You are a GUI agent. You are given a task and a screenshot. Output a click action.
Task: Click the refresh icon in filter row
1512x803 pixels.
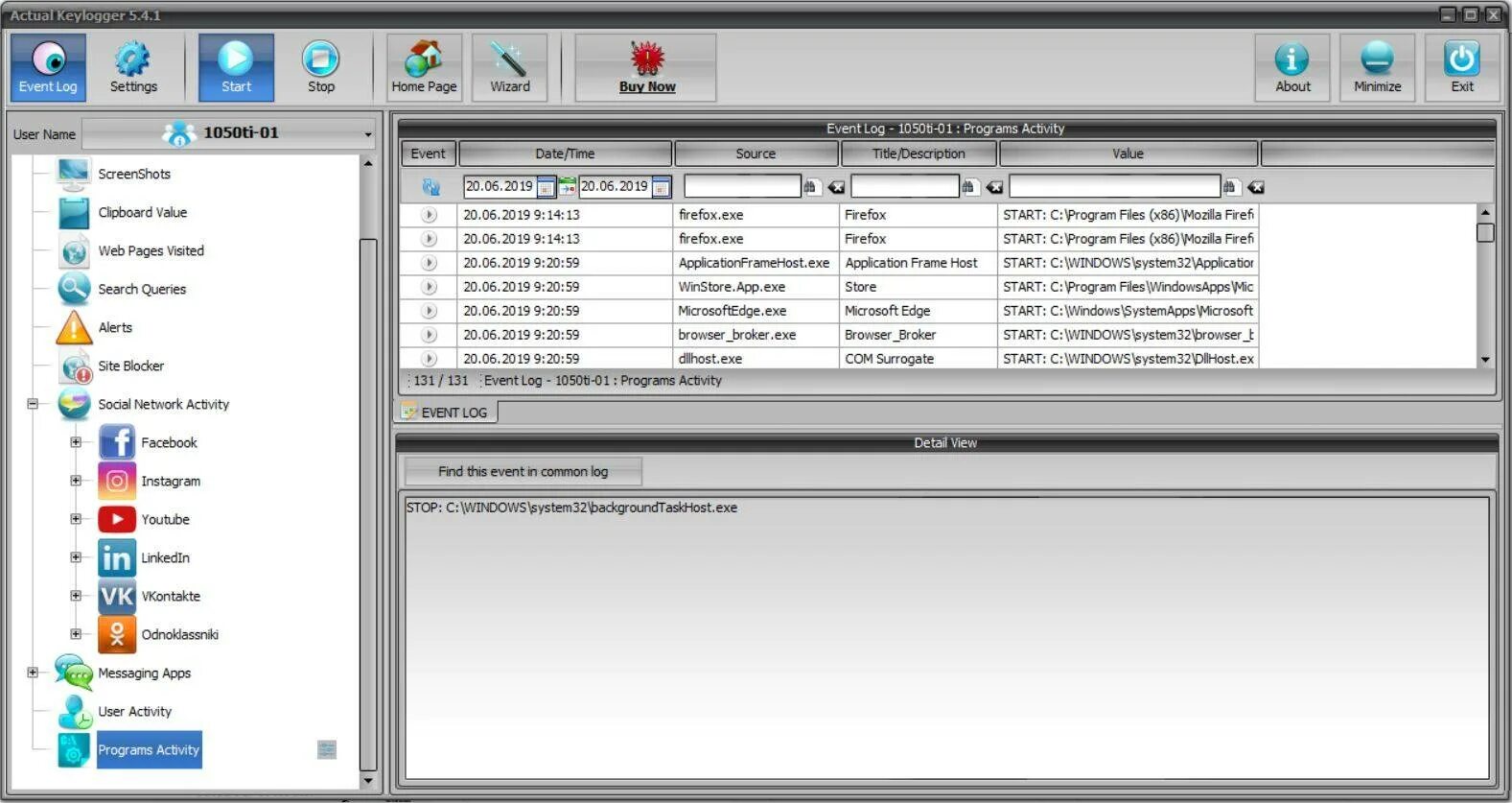[x=430, y=187]
